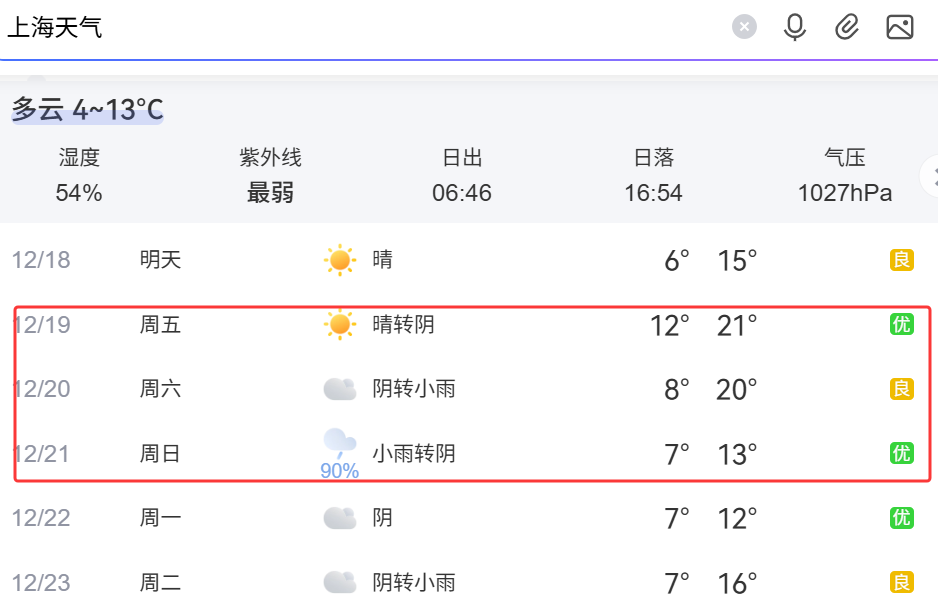Image resolution: width=938 pixels, height=604 pixels.
Task: Click the 湿度 54% info item
Action: coord(79,176)
